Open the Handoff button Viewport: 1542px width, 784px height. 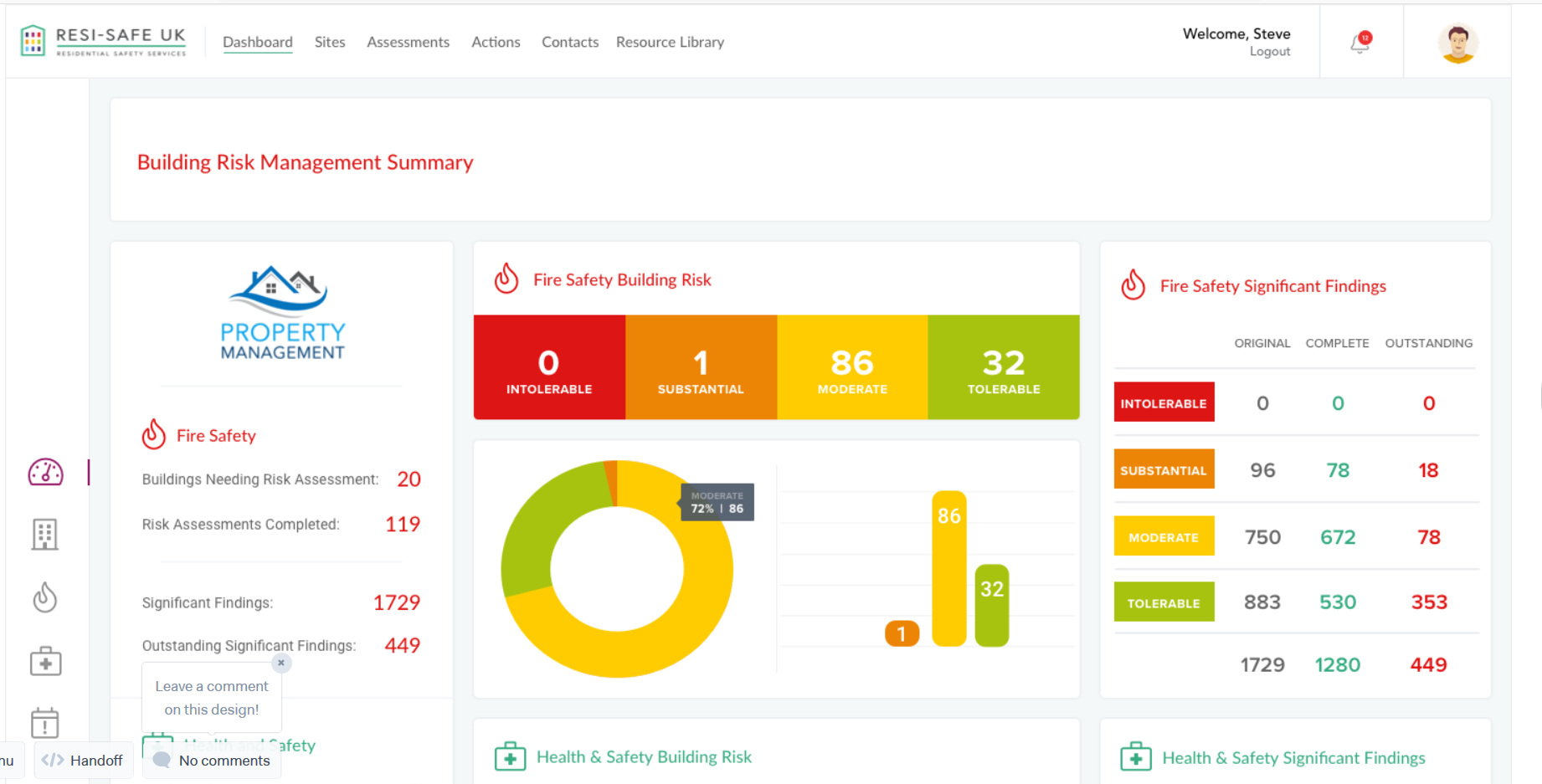pos(83,761)
